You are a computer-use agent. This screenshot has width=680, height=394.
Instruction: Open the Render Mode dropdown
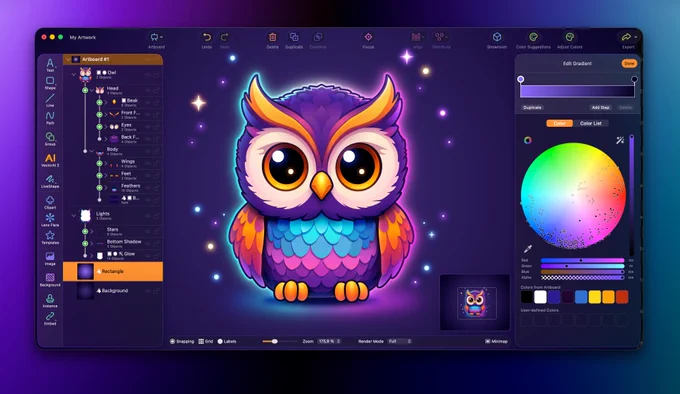click(x=399, y=342)
